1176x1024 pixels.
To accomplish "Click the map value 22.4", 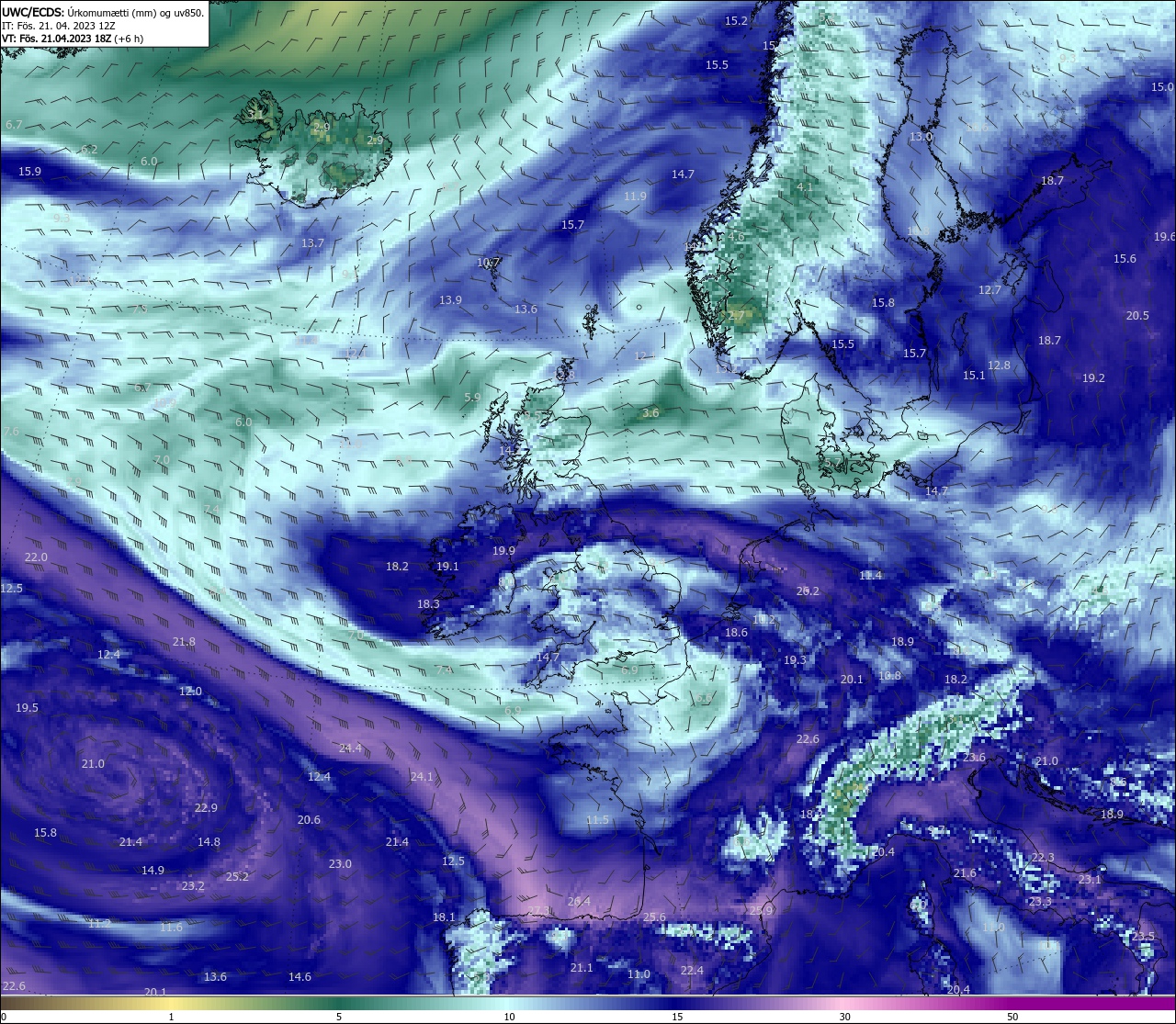I will [692, 970].
